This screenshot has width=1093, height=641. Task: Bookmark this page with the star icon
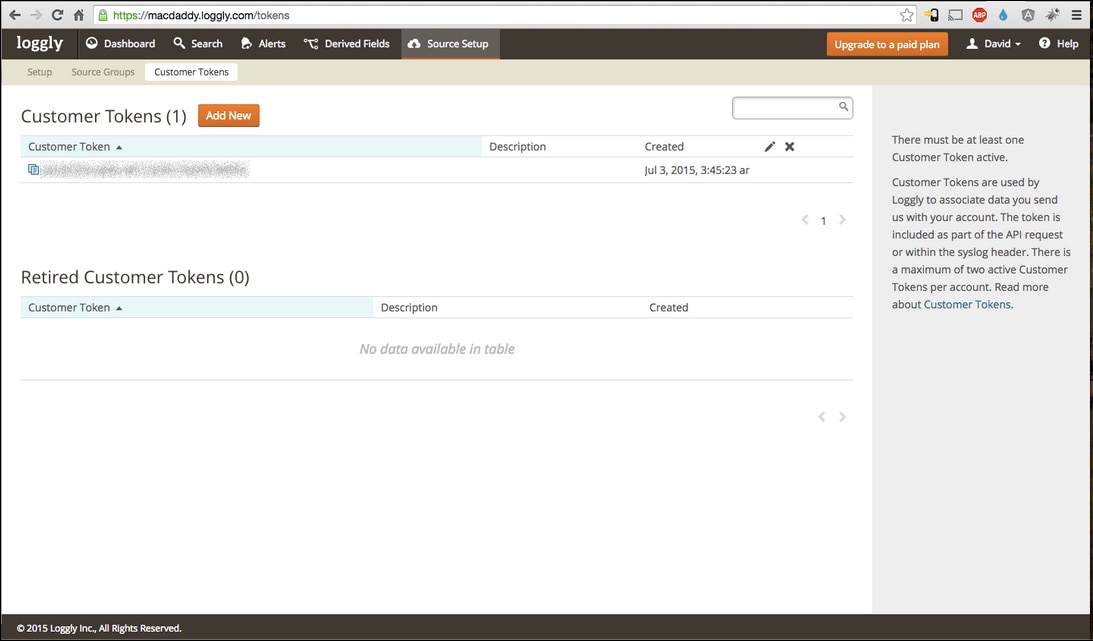point(906,15)
